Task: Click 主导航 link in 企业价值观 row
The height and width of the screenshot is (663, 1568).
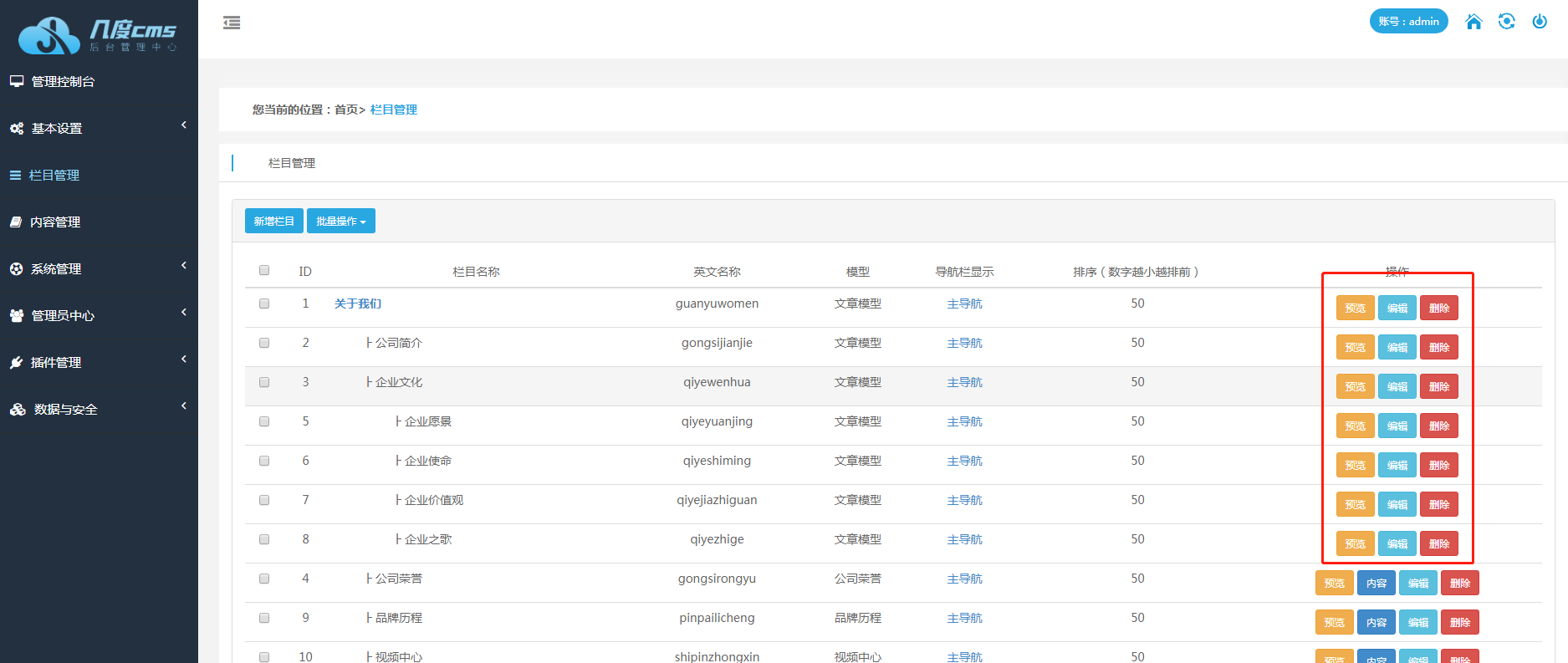Action: [x=964, y=500]
